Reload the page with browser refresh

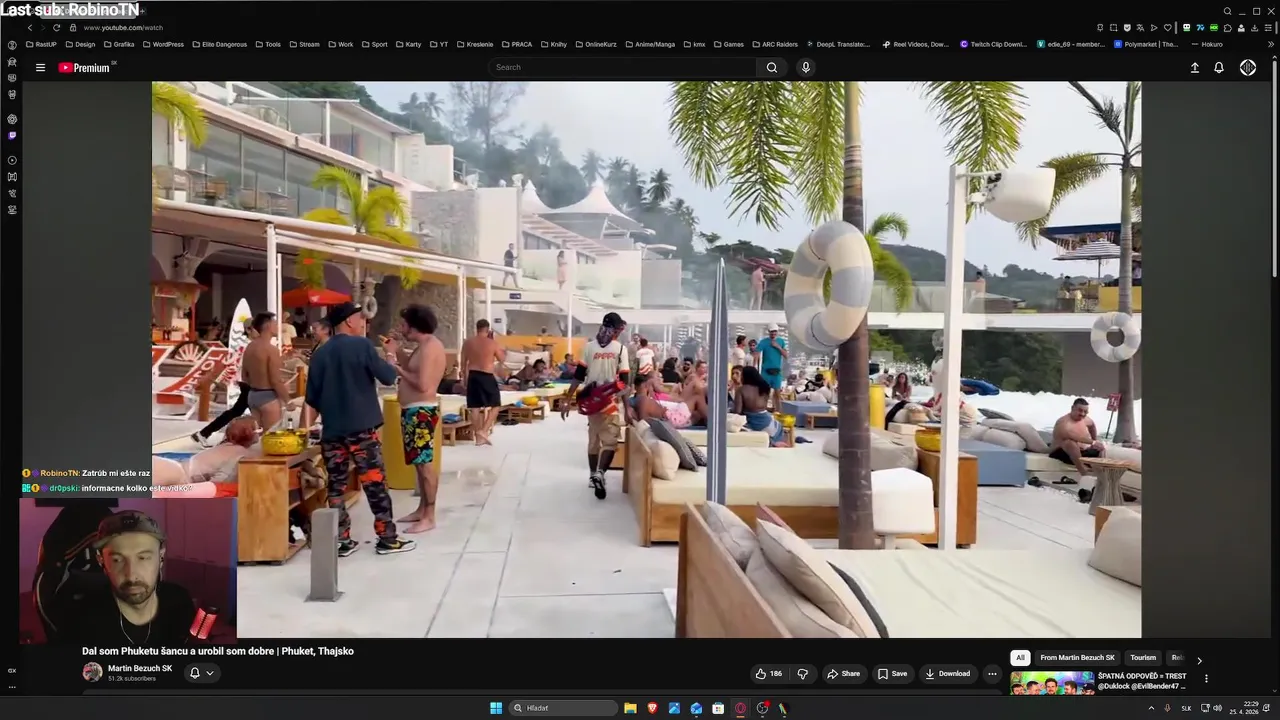pos(56,28)
